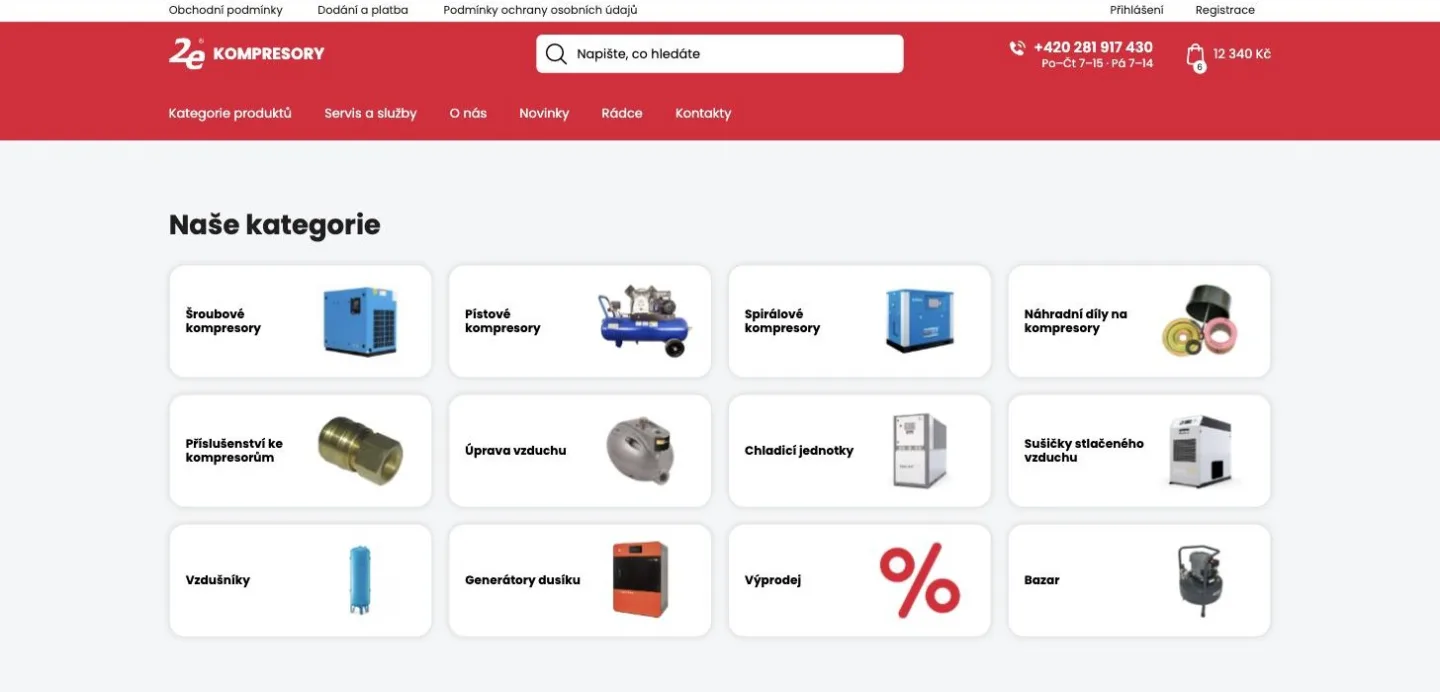Viewport: 1440px width, 692px height.
Task: Open the Bazar category label
Action: [1042, 580]
